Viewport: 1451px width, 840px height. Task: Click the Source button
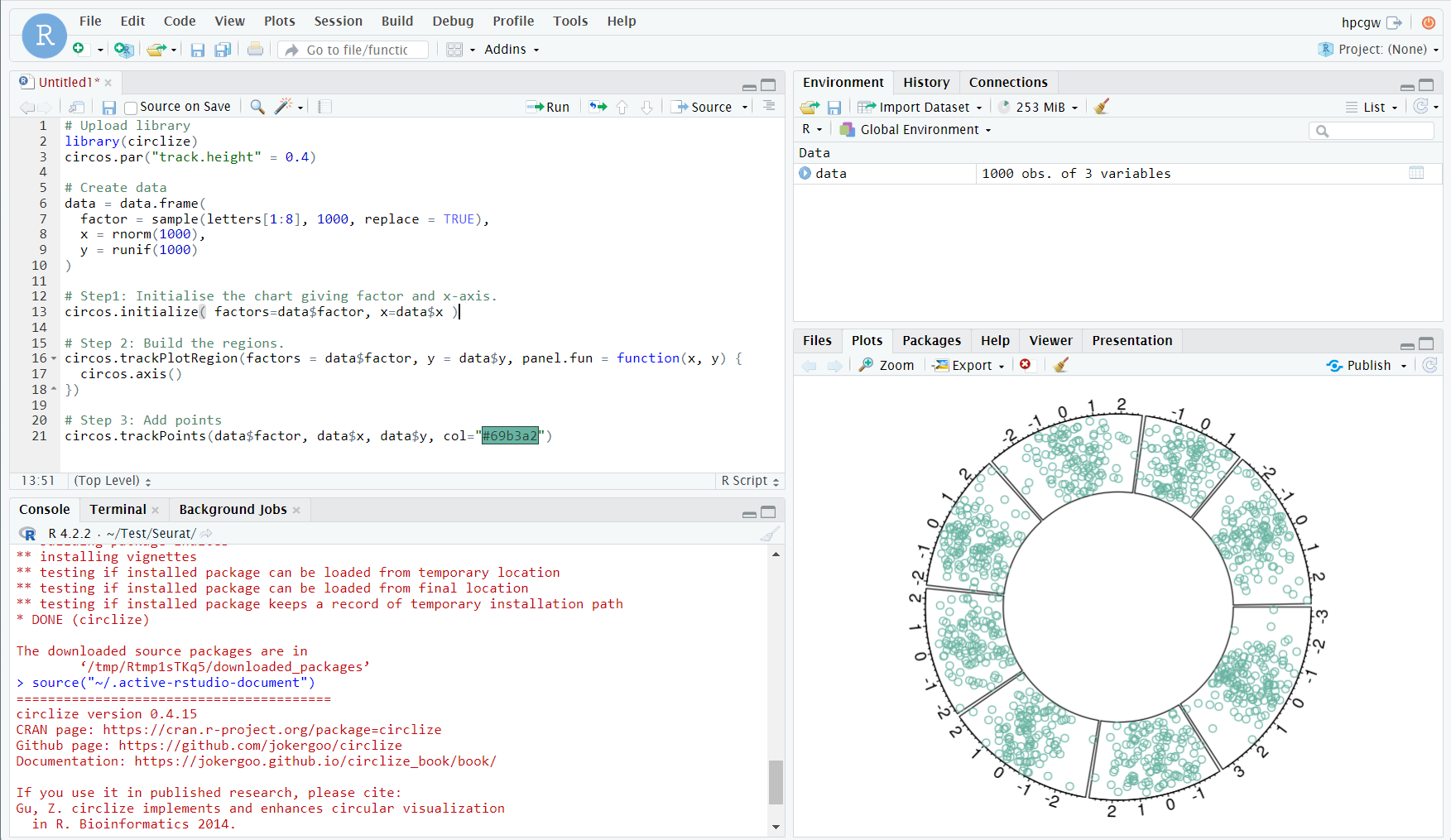703,107
